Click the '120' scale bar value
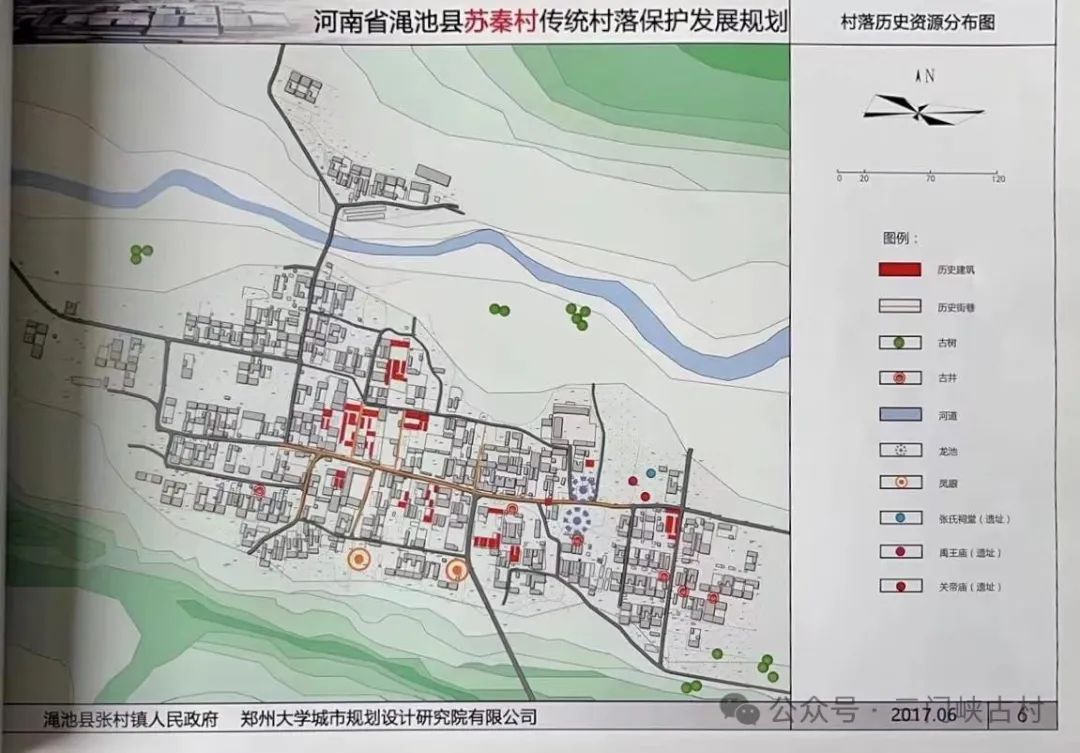This screenshot has width=1080, height=753. [x=998, y=179]
